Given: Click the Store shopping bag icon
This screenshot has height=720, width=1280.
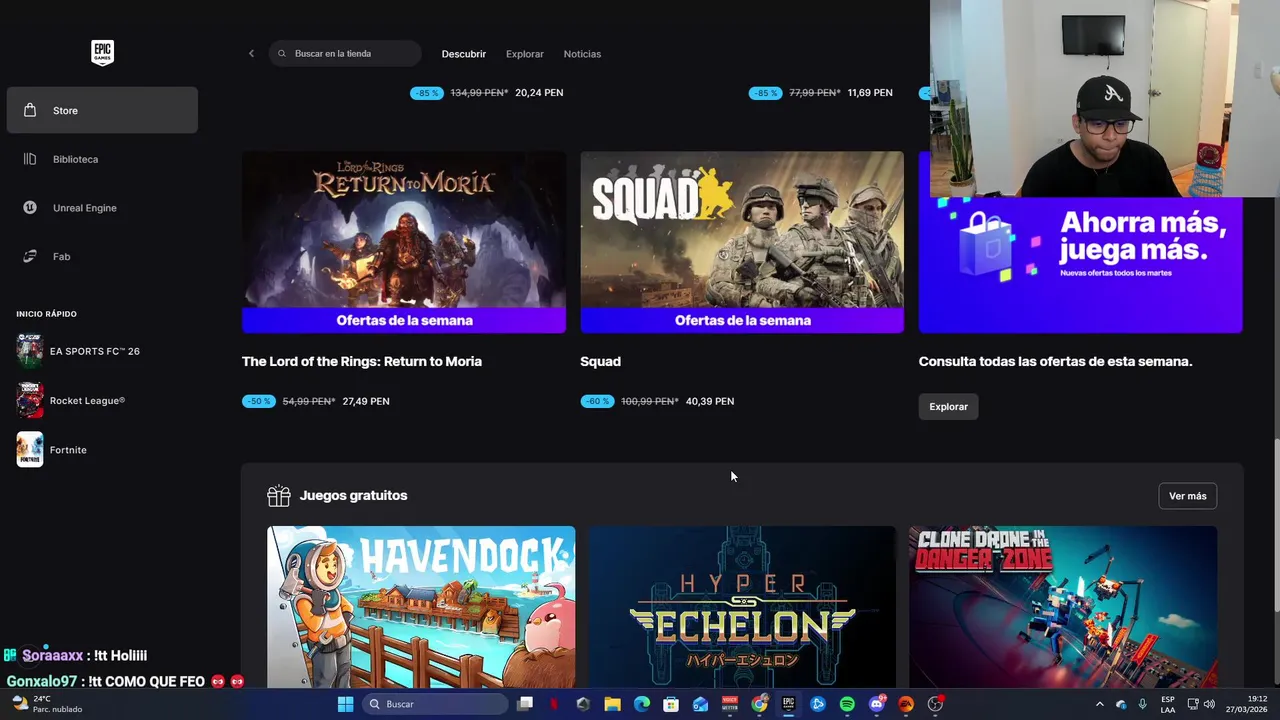Looking at the screenshot, I should tap(30, 110).
